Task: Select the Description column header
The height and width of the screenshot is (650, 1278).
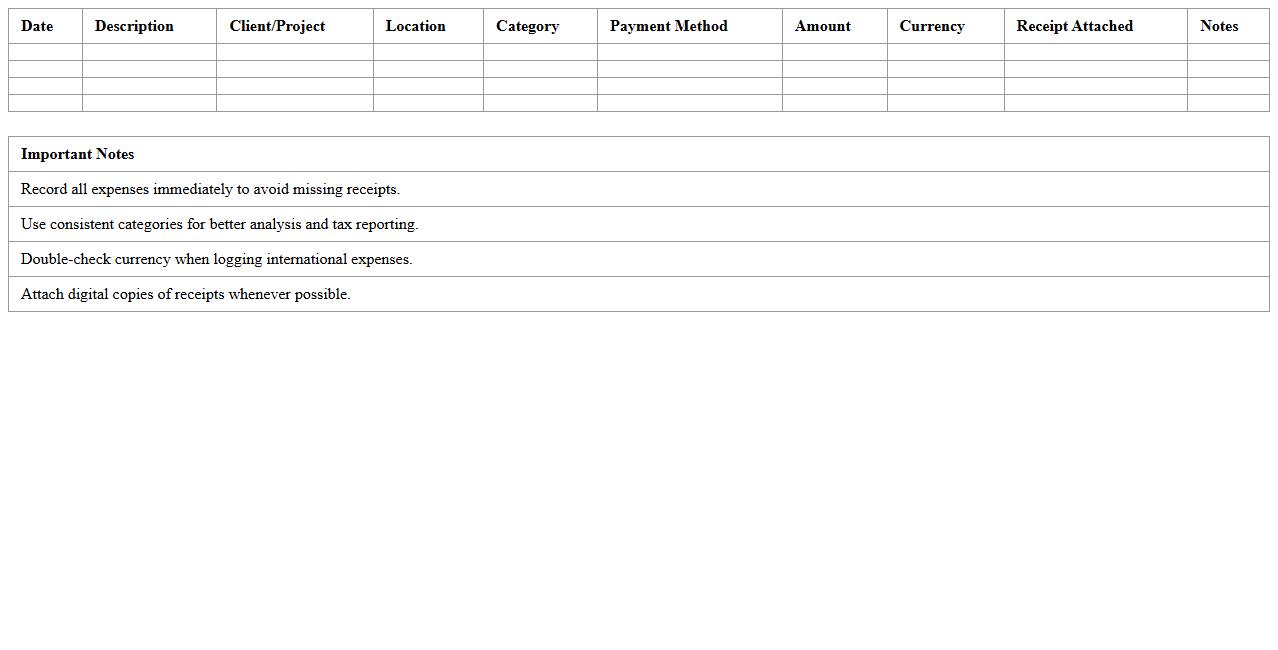Action: pyautogui.click(x=134, y=26)
